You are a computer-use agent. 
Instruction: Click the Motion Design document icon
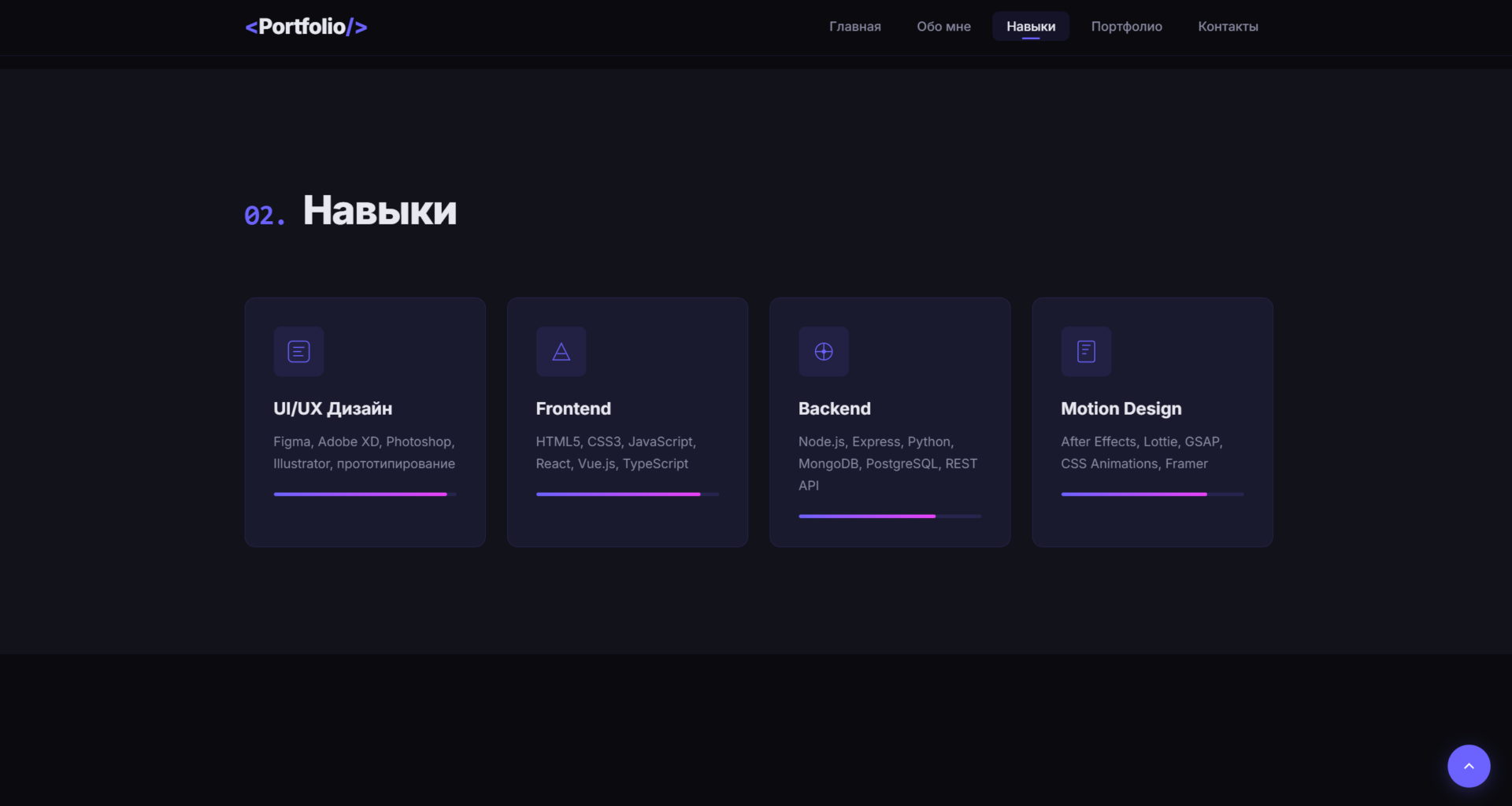[x=1086, y=351]
